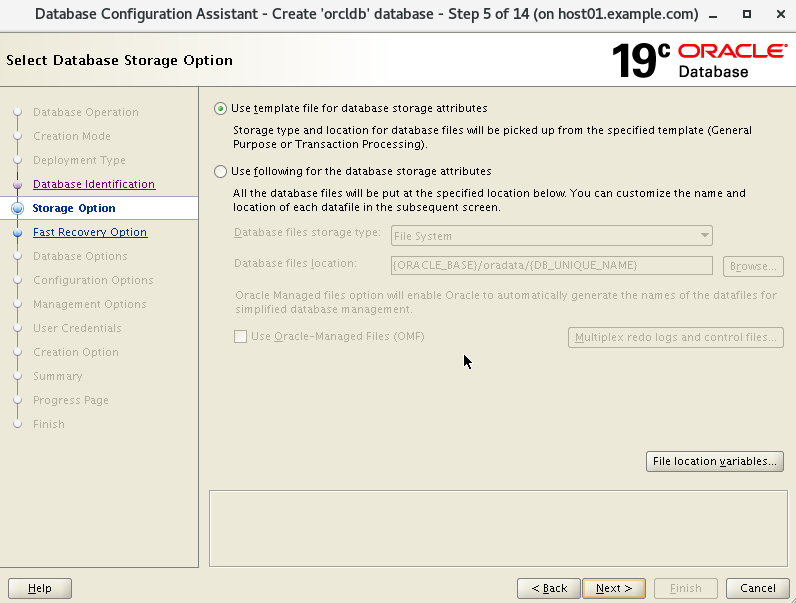Jump to Fast Recovery Option step
This screenshot has width=796, height=603.
[x=90, y=232]
